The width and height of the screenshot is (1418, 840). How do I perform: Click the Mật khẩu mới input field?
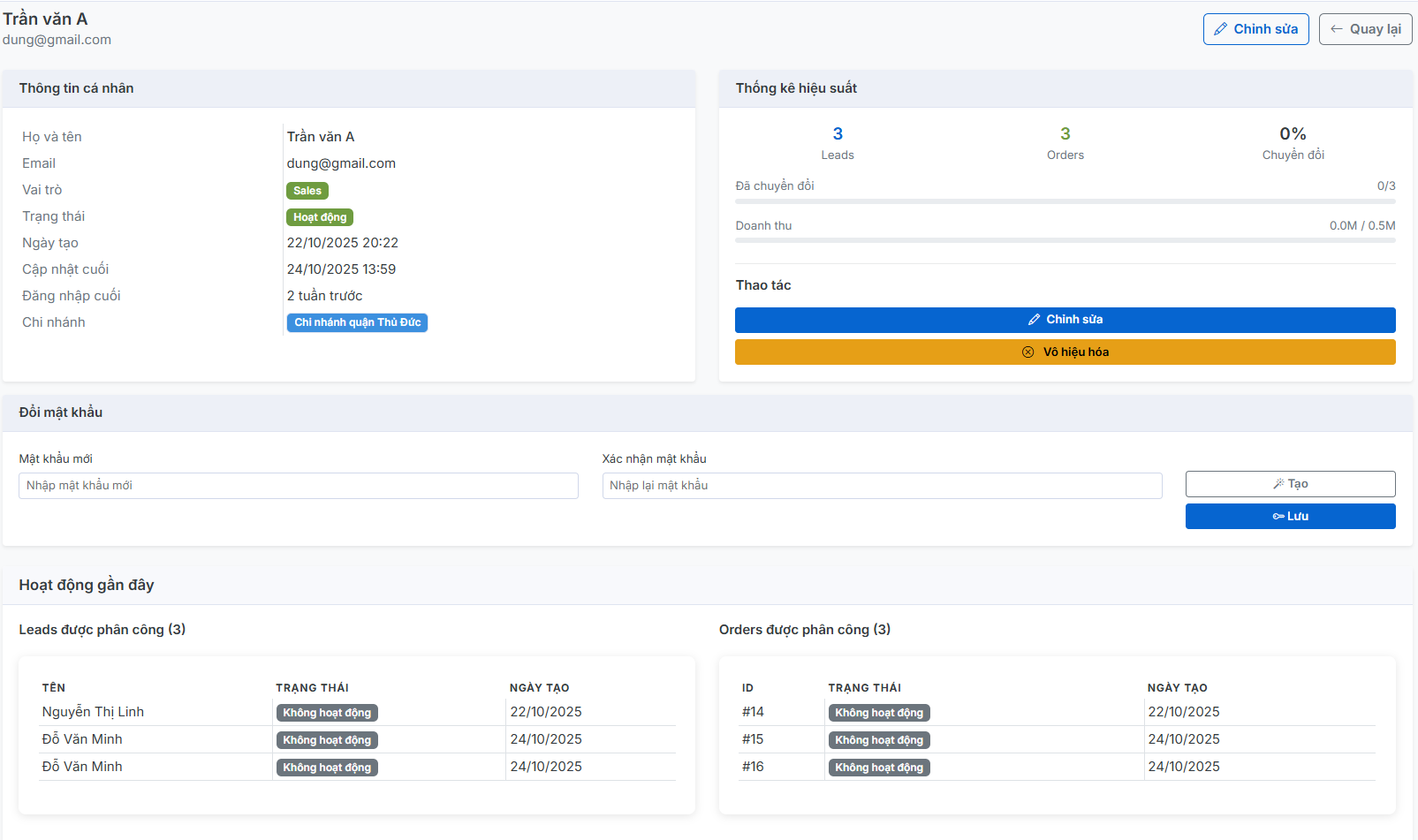click(298, 486)
